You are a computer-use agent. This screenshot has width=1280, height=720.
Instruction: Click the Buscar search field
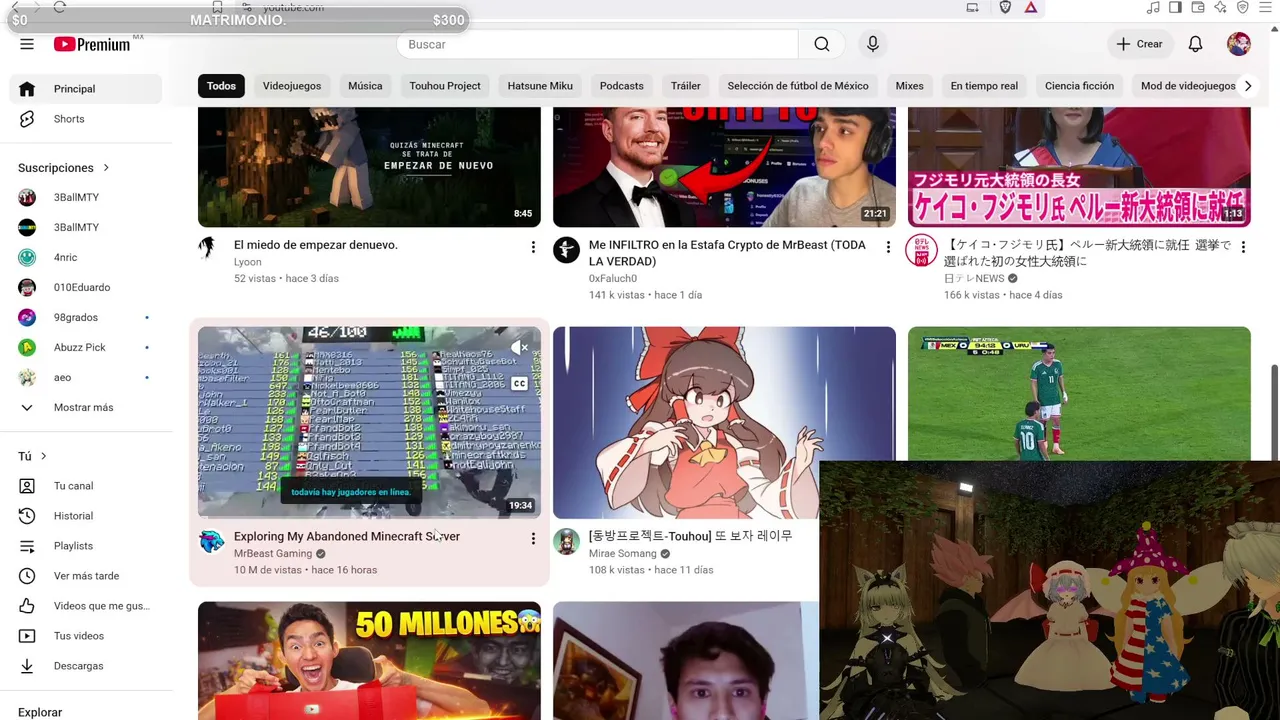tap(597, 44)
